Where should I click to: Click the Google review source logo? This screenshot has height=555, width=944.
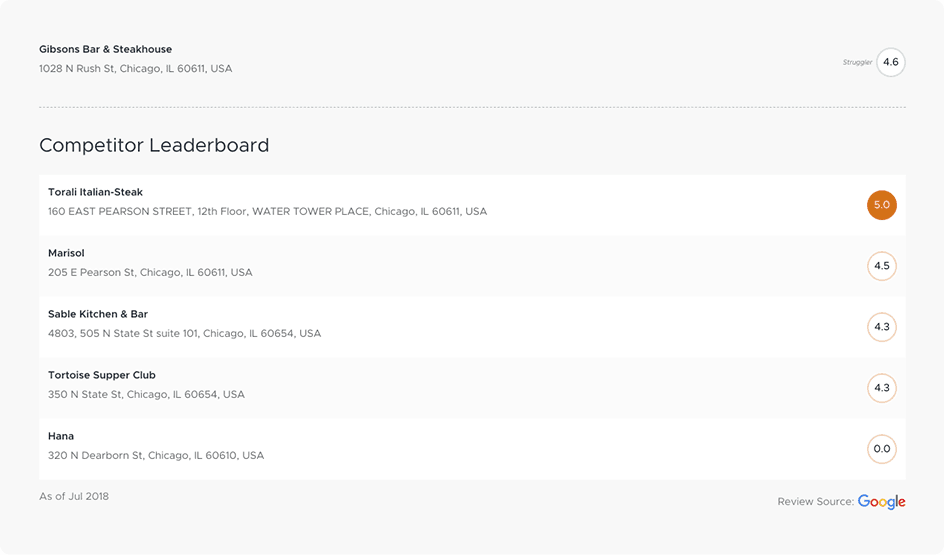(881, 502)
